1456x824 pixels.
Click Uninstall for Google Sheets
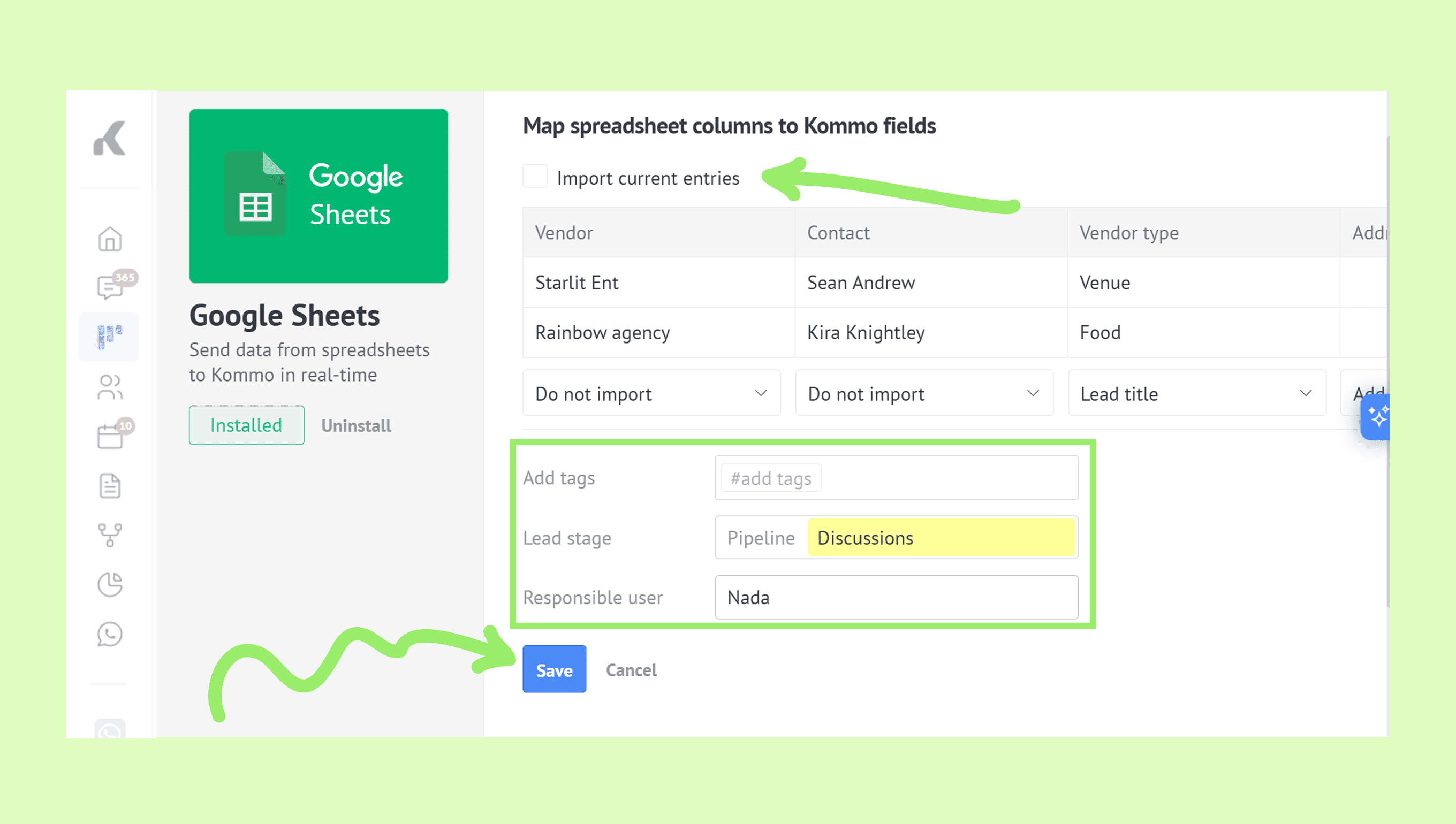[356, 425]
